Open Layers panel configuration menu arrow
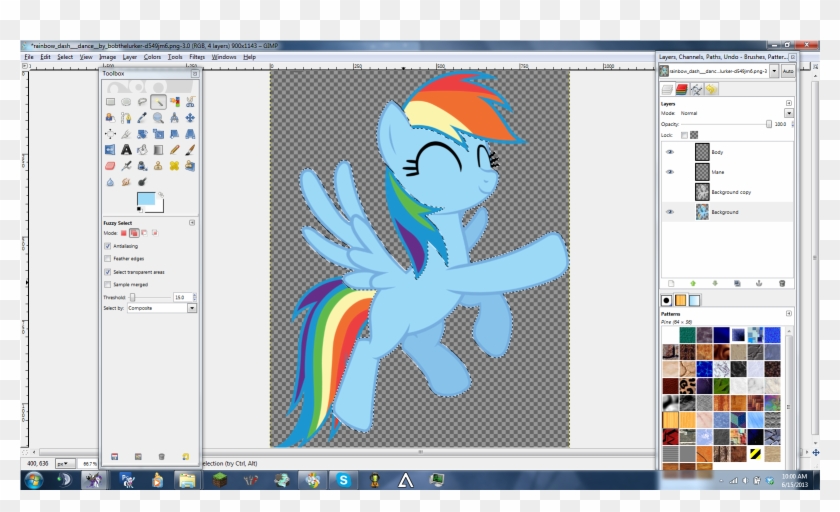The image size is (840, 512). tap(789, 103)
